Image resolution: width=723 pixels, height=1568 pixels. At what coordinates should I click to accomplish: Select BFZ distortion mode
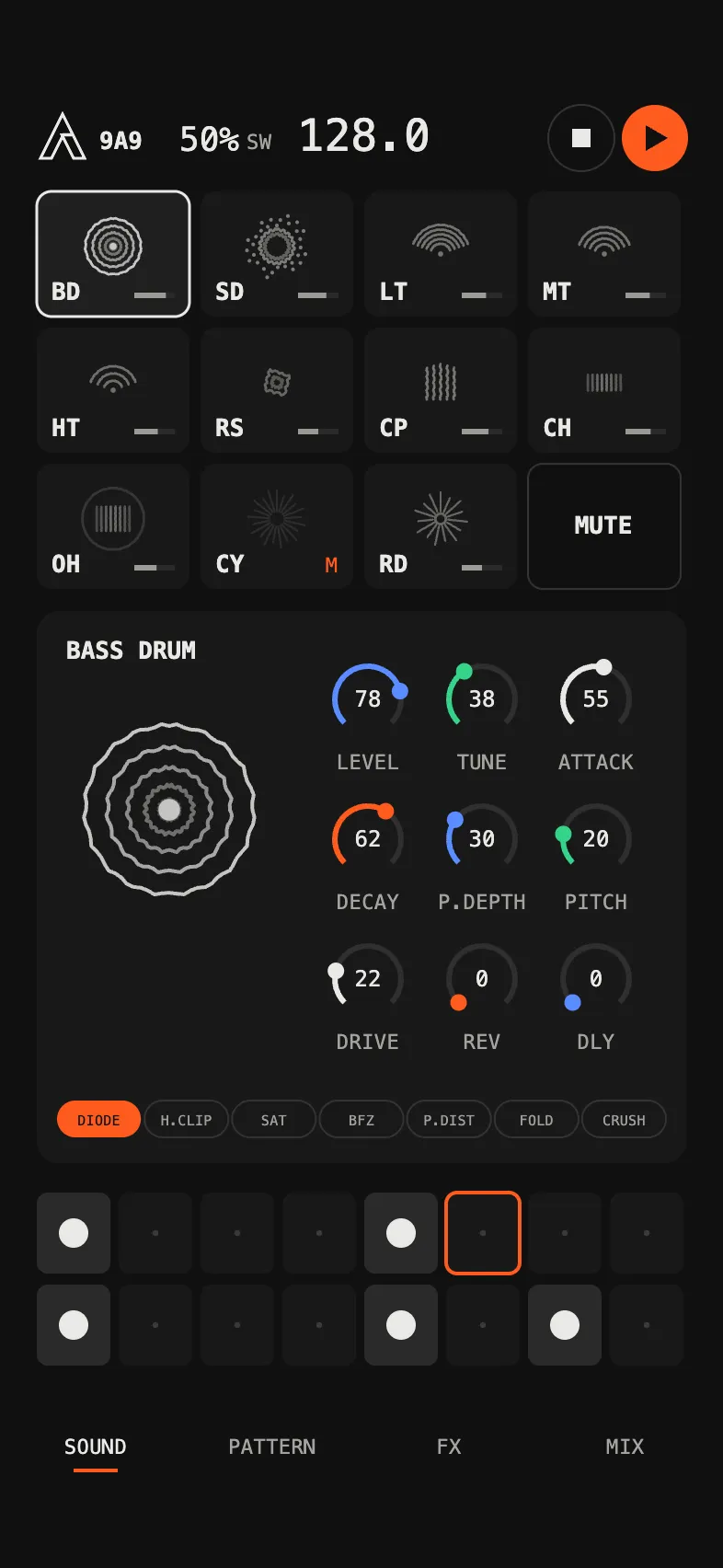361,1120
